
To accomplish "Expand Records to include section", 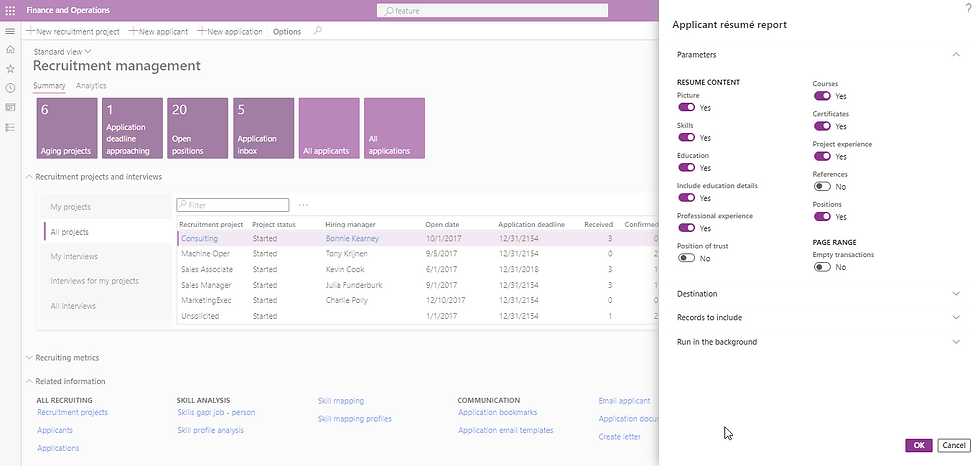I will click(x=818, y=317).
